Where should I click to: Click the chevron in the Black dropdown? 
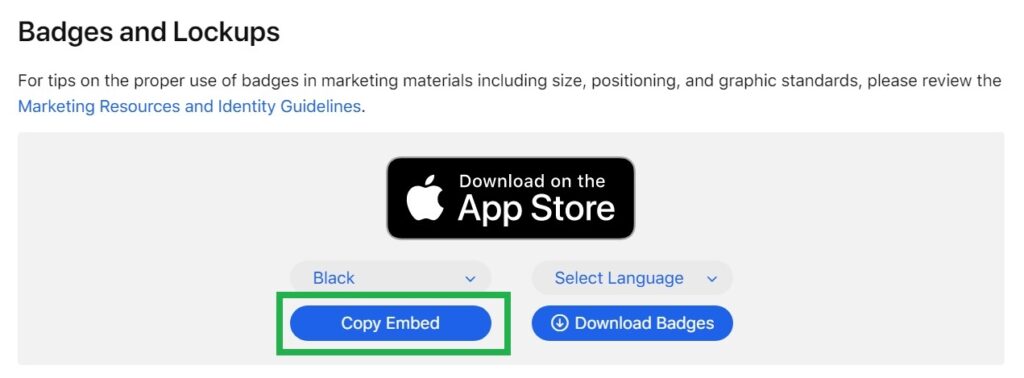(x=470, y=279)
